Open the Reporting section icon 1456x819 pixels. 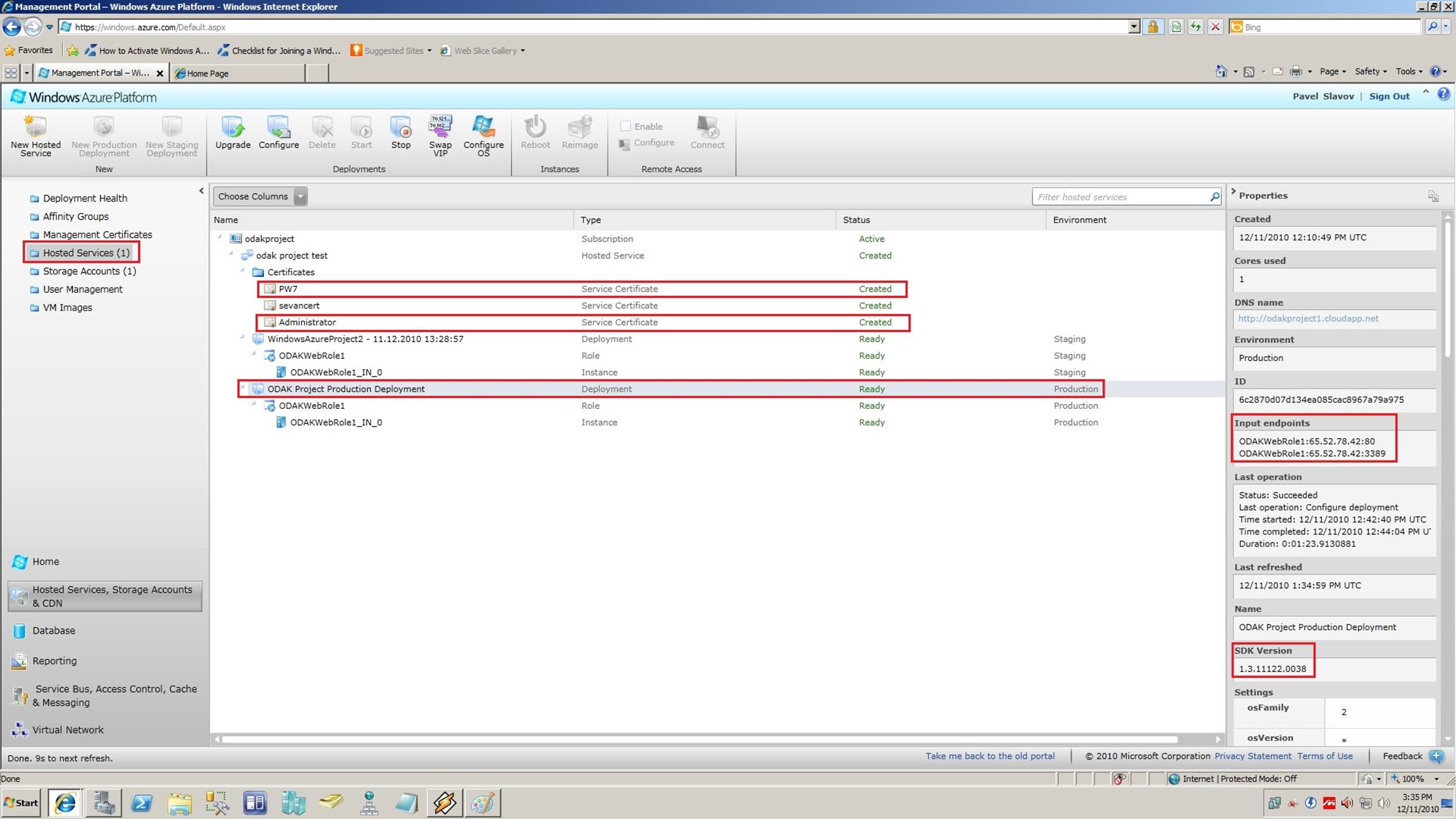[x=19, y=661]
